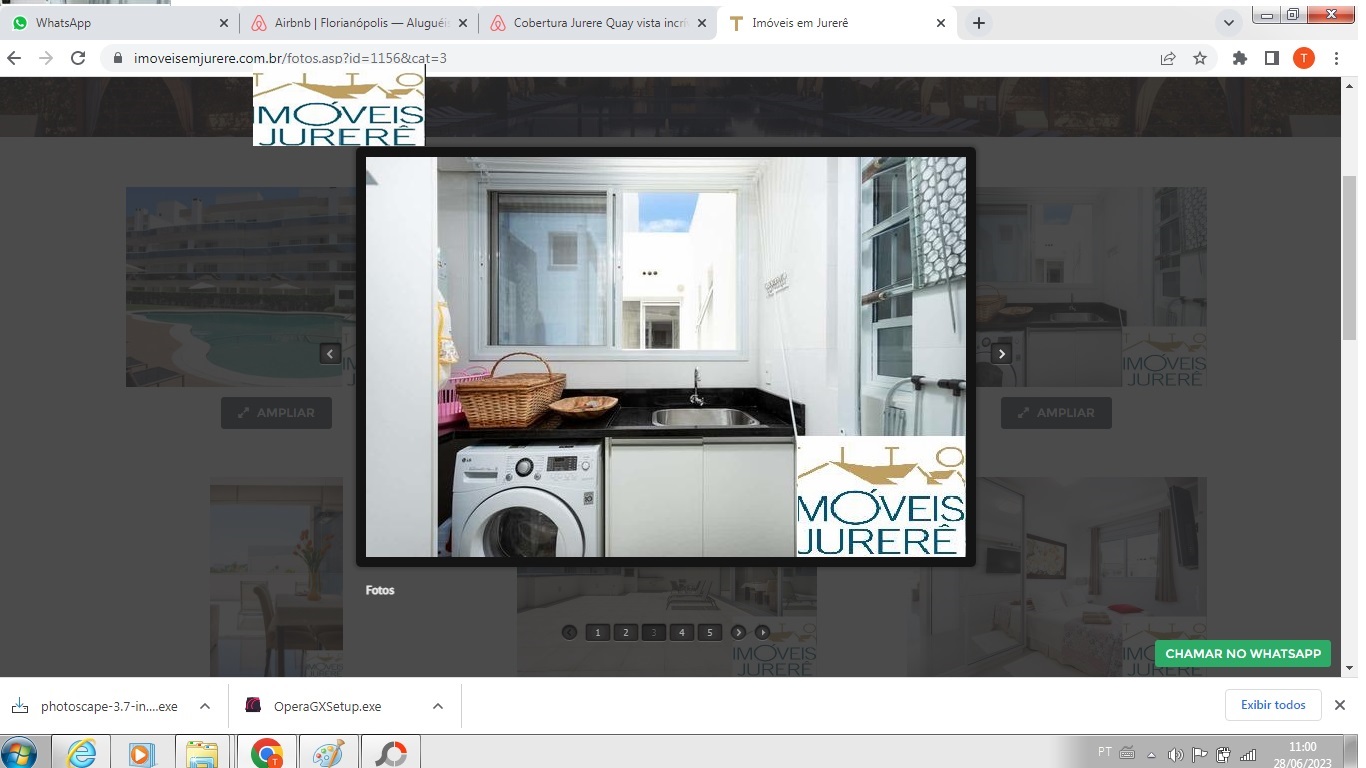Viewport: 1366px width, 768px height.
Task: Click the page scroll-down arrow
Action: [1349, 668]
